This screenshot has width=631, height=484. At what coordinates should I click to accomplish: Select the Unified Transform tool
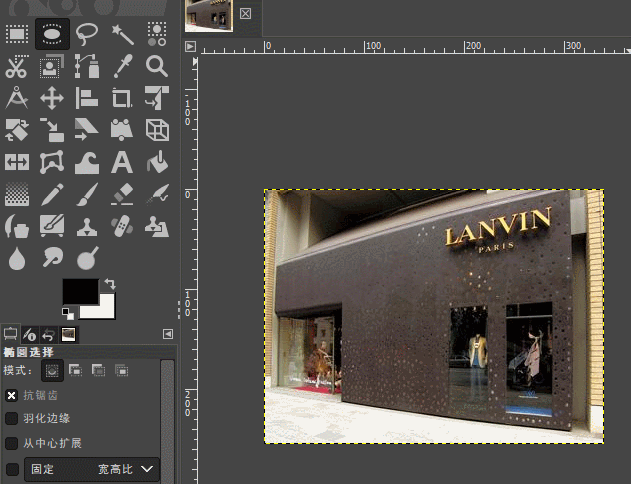point(157,98)
